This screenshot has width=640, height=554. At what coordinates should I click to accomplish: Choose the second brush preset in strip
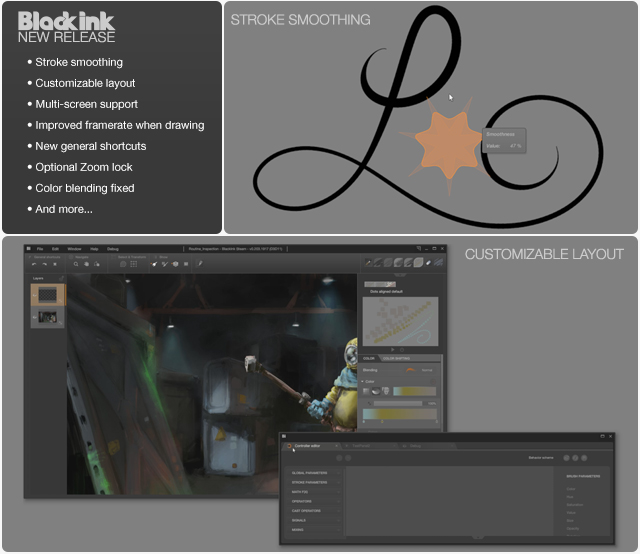tap(378, 263)
